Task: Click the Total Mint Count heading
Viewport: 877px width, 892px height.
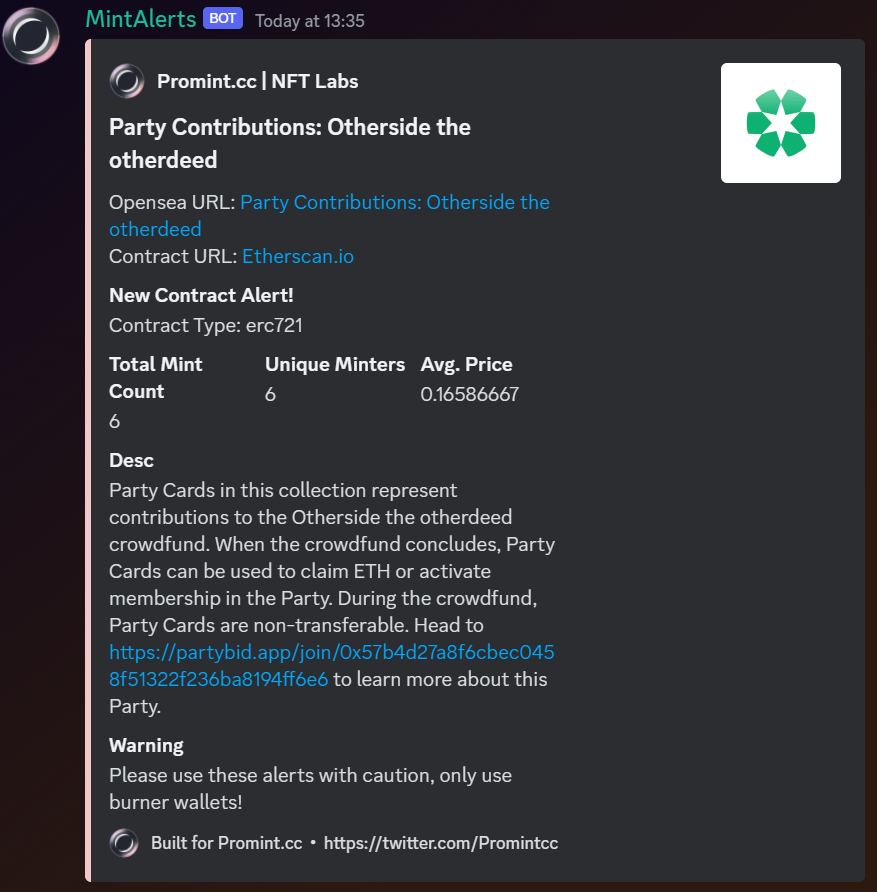Action: [156, 378]
